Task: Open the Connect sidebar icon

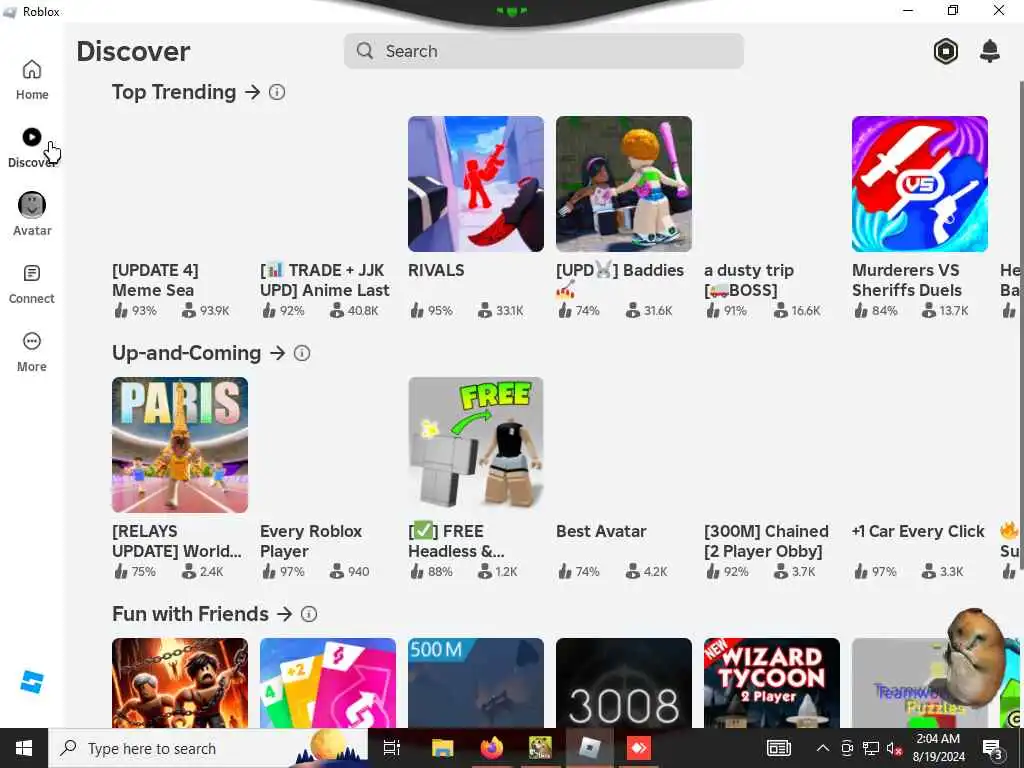Action: point(31,274)
